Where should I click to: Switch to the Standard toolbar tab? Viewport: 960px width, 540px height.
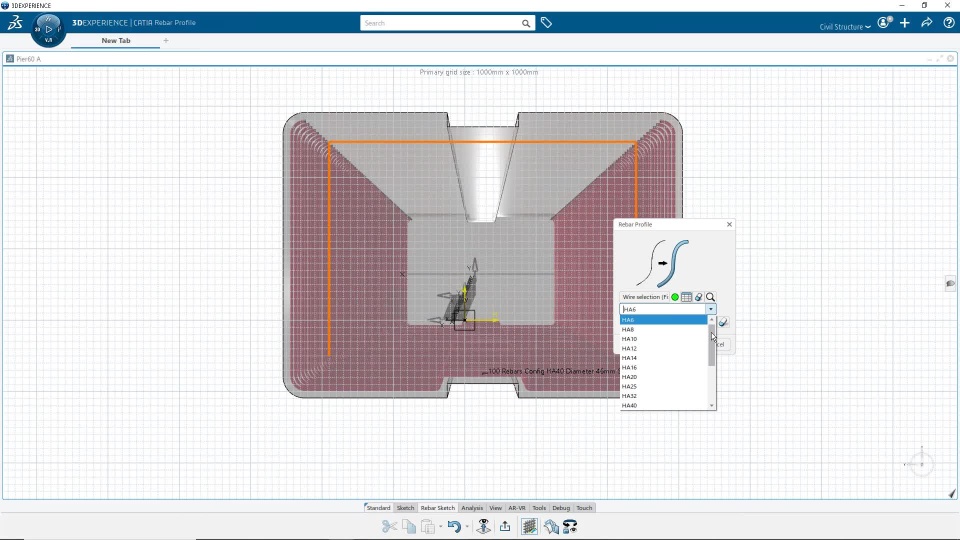click(378, 508)
